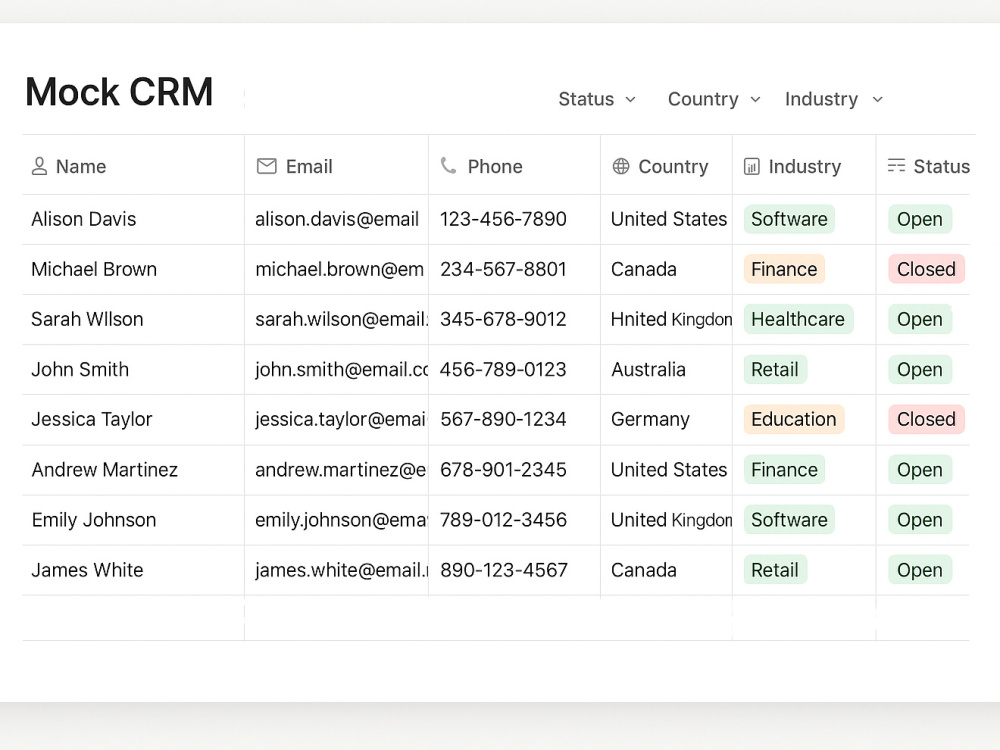Image resolution: width=1000 pixels, height=750 pixels.
Task: Click the Education industry tag
Action: [x=793, y=419]
